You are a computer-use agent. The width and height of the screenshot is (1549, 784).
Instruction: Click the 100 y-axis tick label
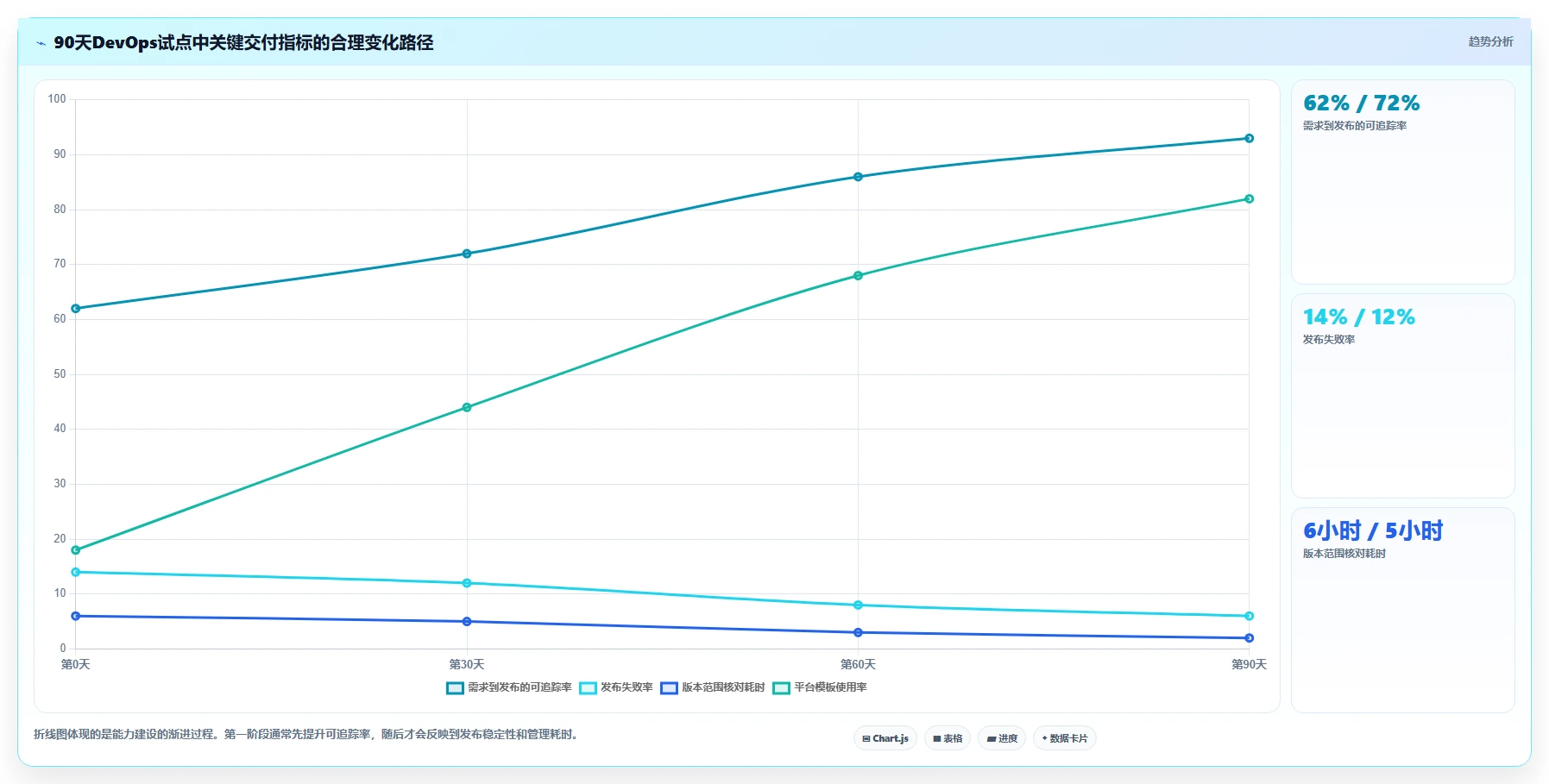coord(57,99)
